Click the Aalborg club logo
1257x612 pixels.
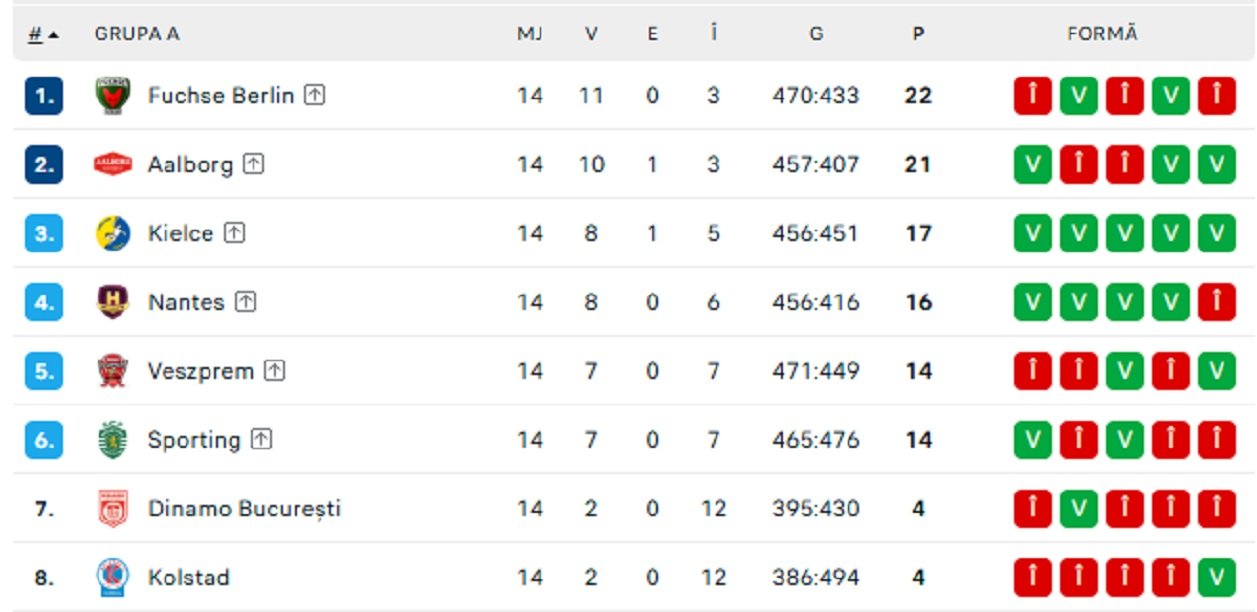(112, 164)
